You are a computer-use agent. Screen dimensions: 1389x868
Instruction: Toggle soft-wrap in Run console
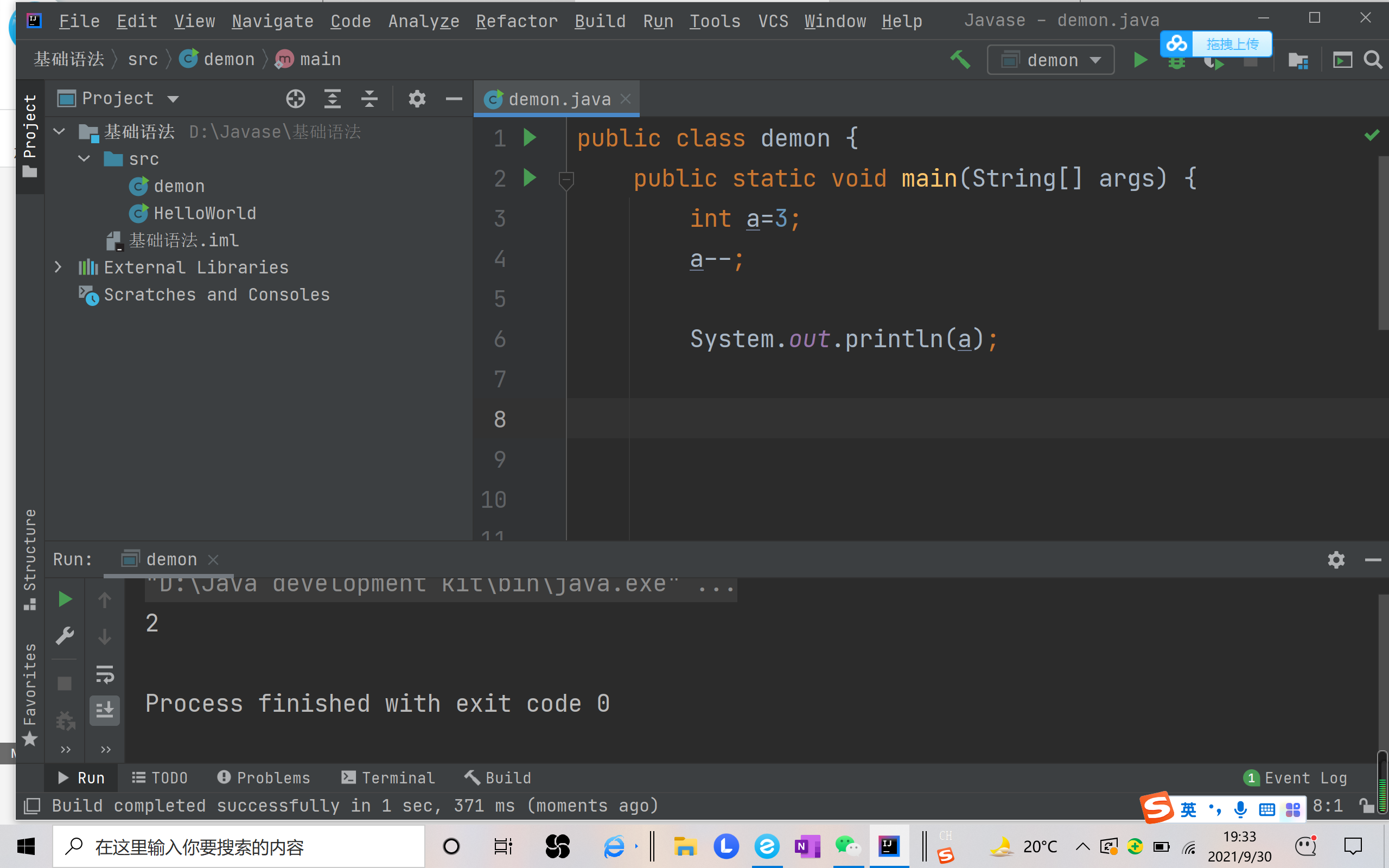click(105, 674)
